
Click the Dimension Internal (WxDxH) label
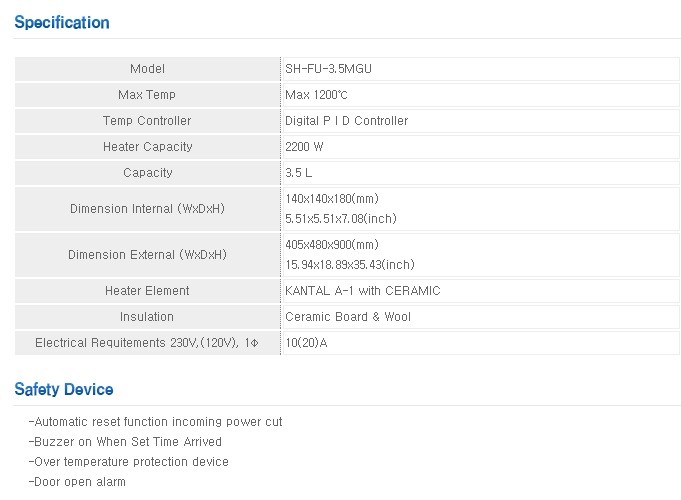coord(147,209)
